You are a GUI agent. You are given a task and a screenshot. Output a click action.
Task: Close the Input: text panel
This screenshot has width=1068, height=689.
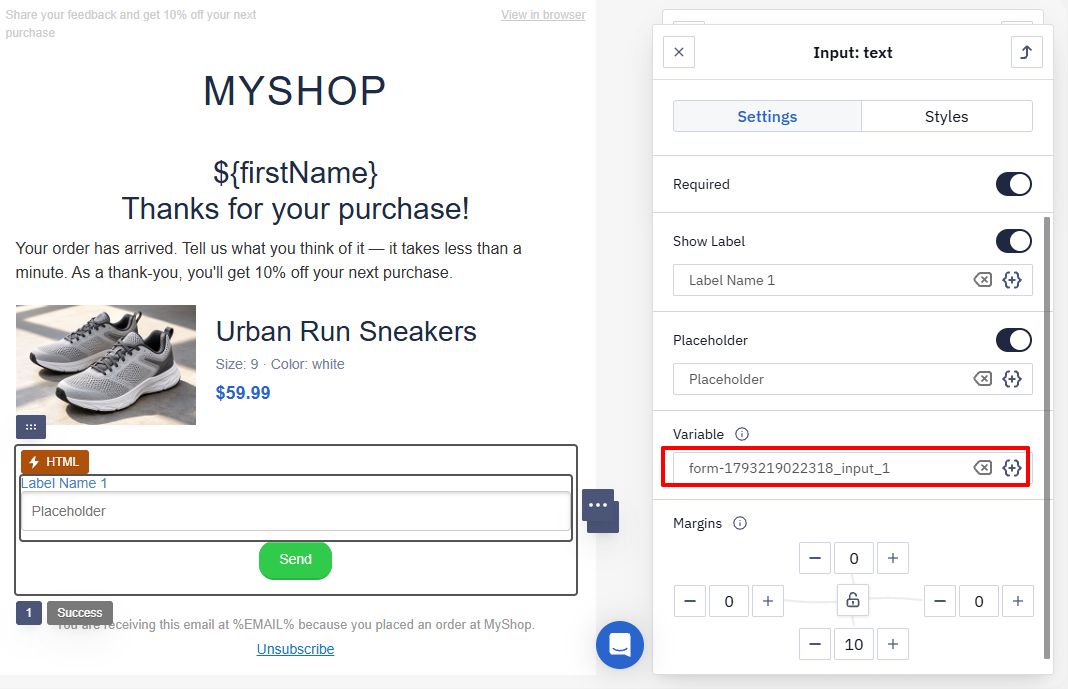[678, 52]
